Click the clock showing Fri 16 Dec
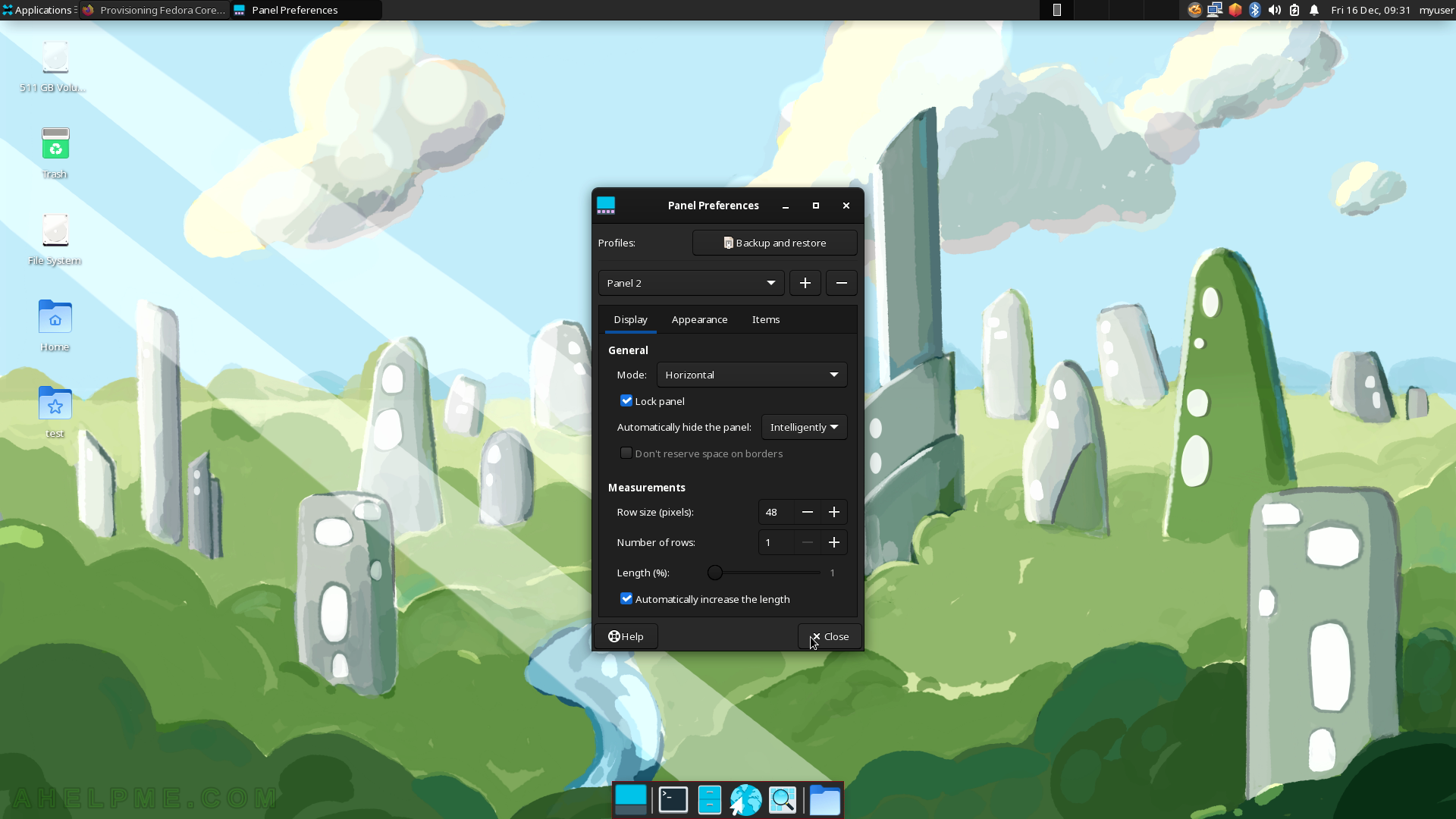The image size is (1456, 819). coord(1371,10)
